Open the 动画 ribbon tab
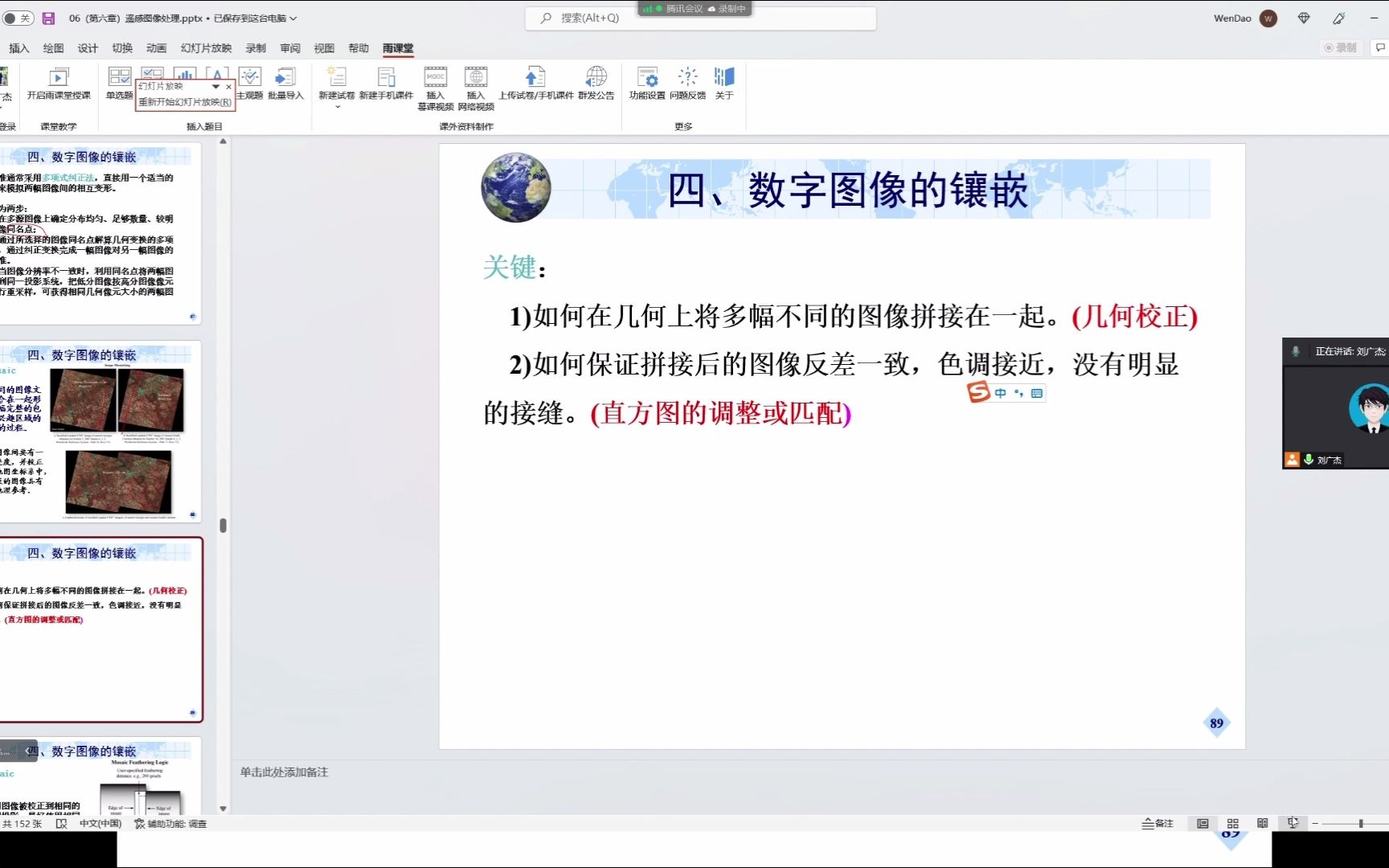 pyautogui.click(x=157, y=48)
